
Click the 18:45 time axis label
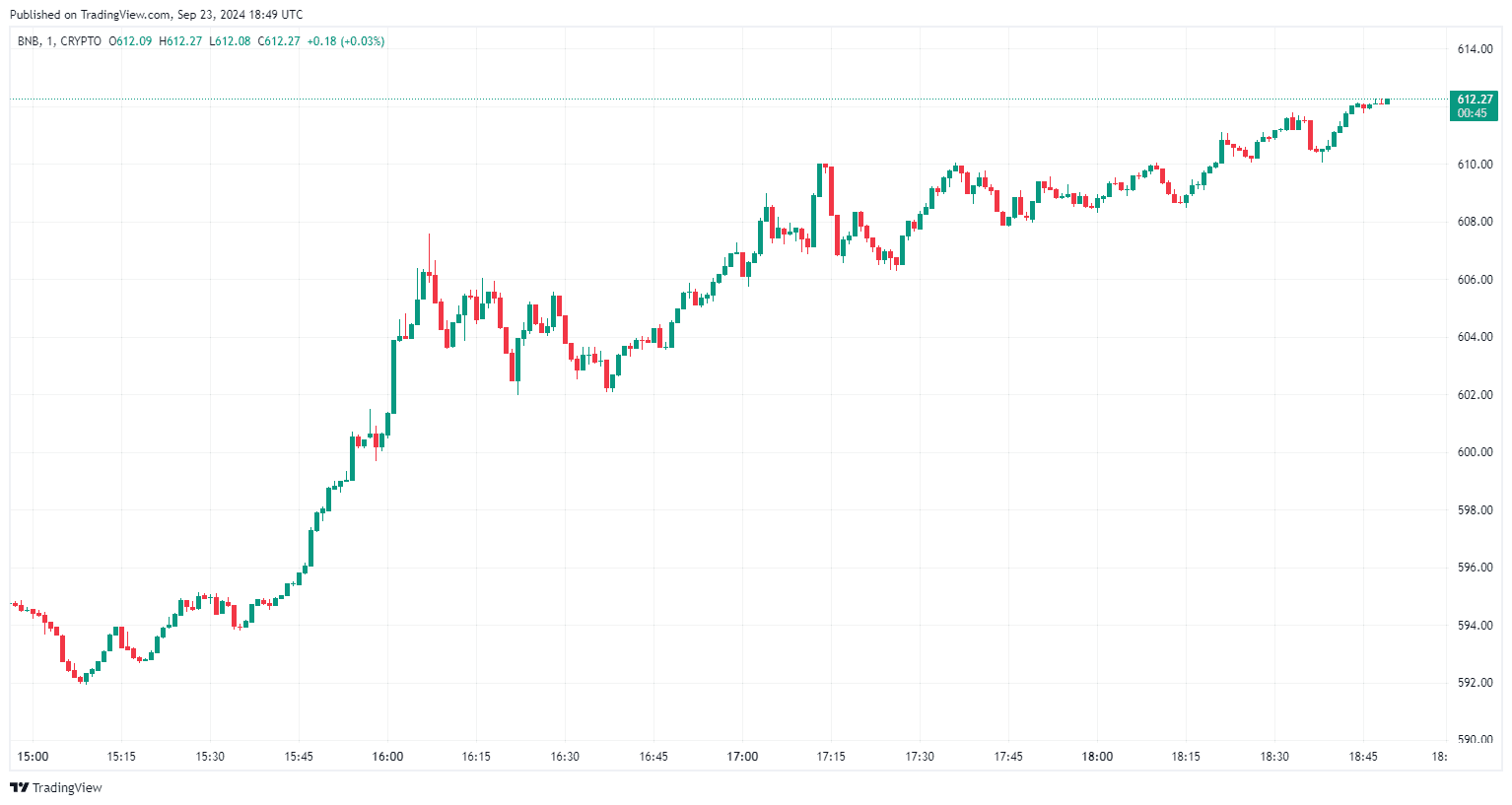pos(1363,757)
